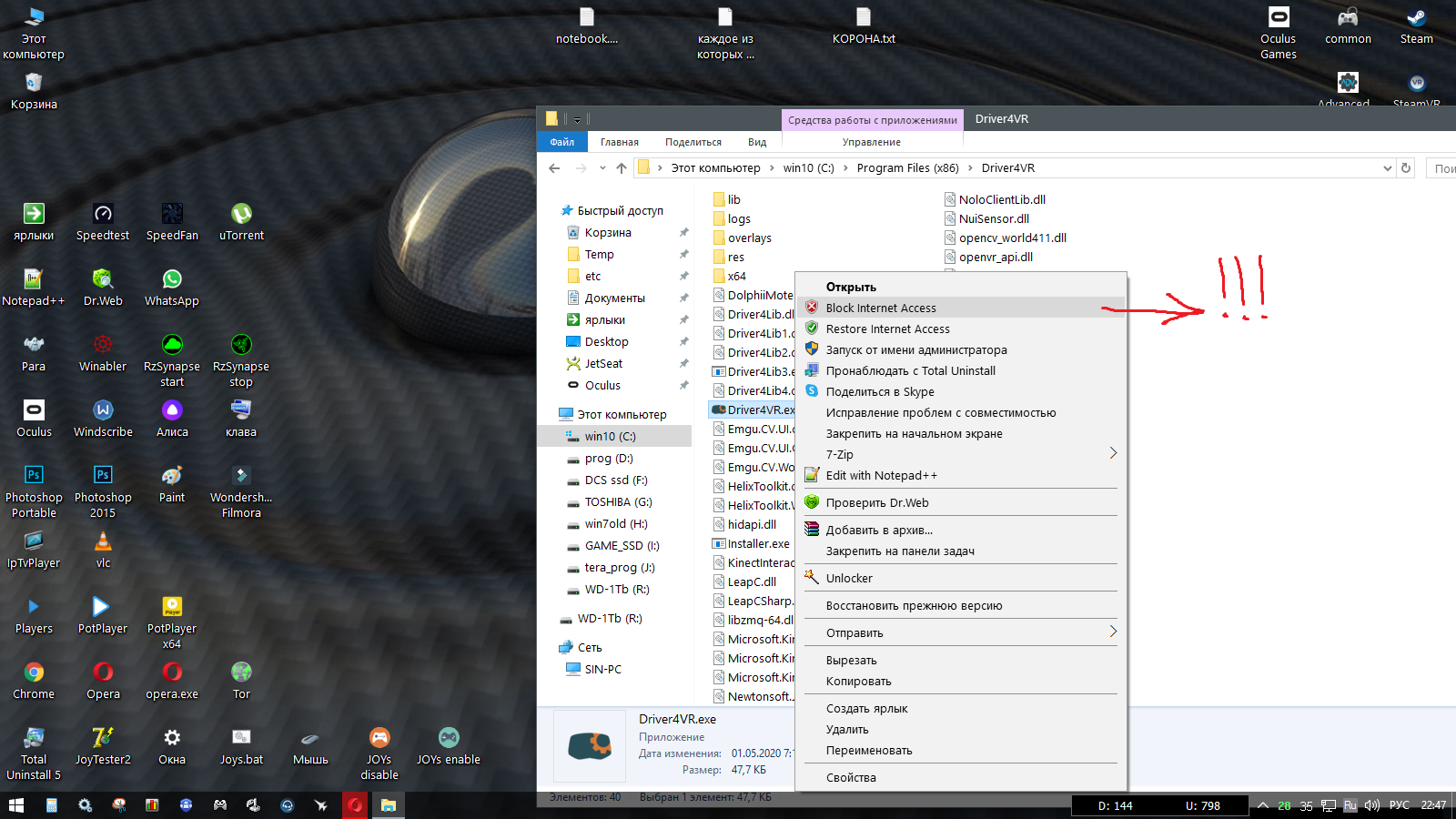Select the logs folder
Viewport: 1456px width, 819px height.
[x=739, y=218]
